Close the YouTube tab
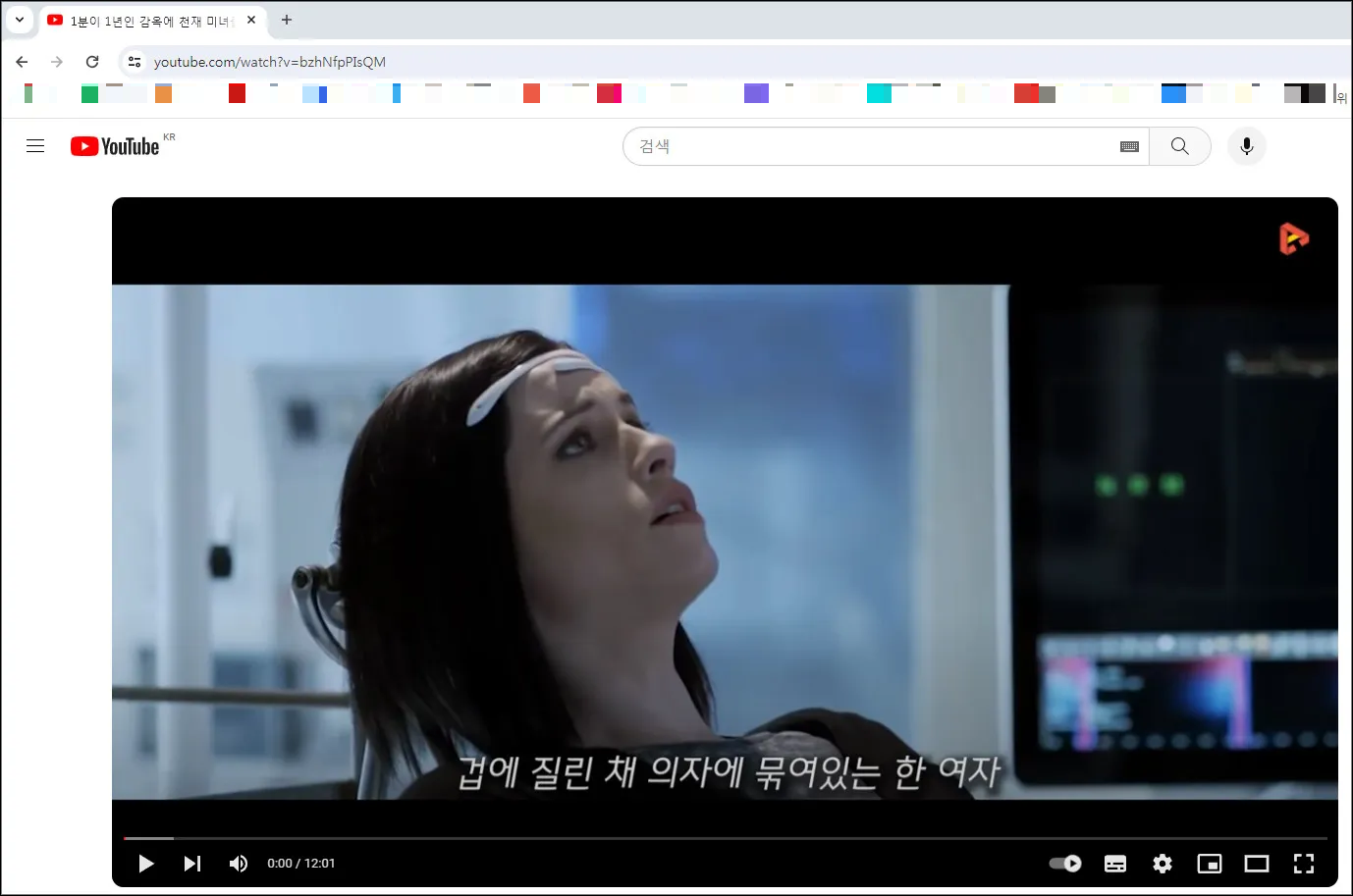This screenshot has height=896, width=1353. point(251,20)
